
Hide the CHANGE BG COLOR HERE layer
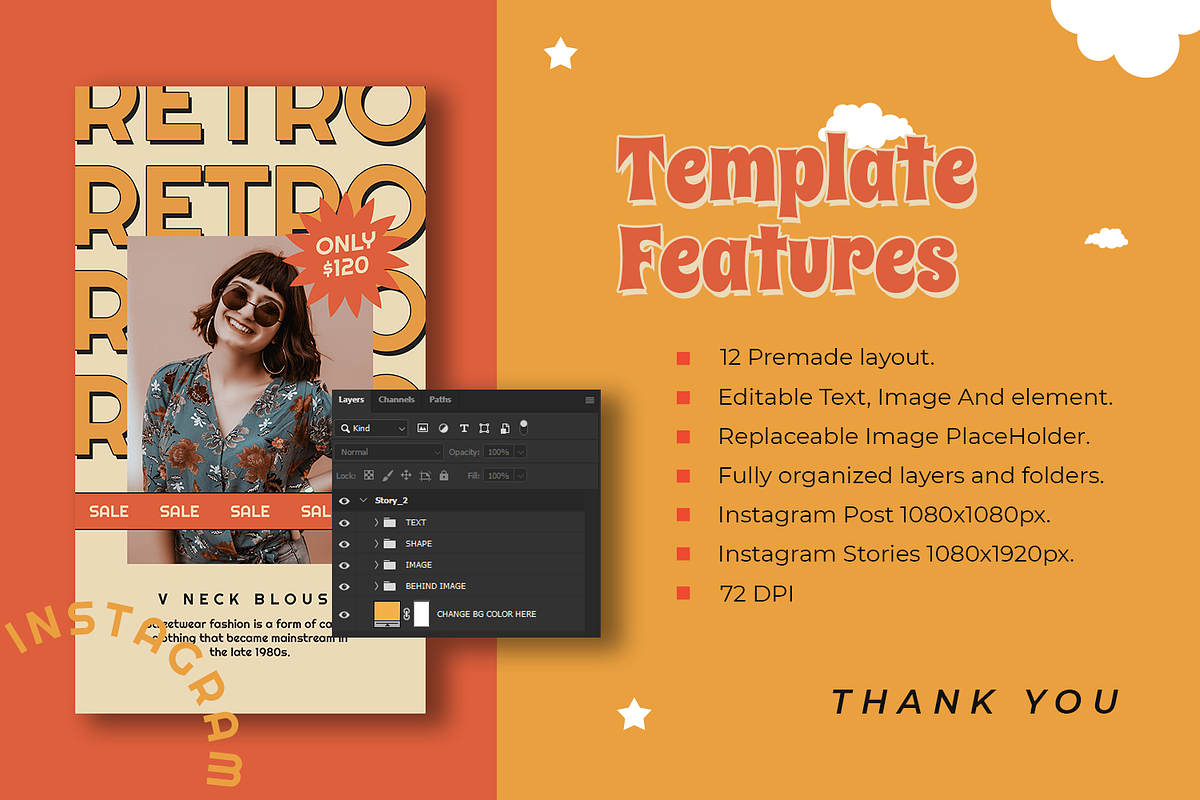[344, 614]
